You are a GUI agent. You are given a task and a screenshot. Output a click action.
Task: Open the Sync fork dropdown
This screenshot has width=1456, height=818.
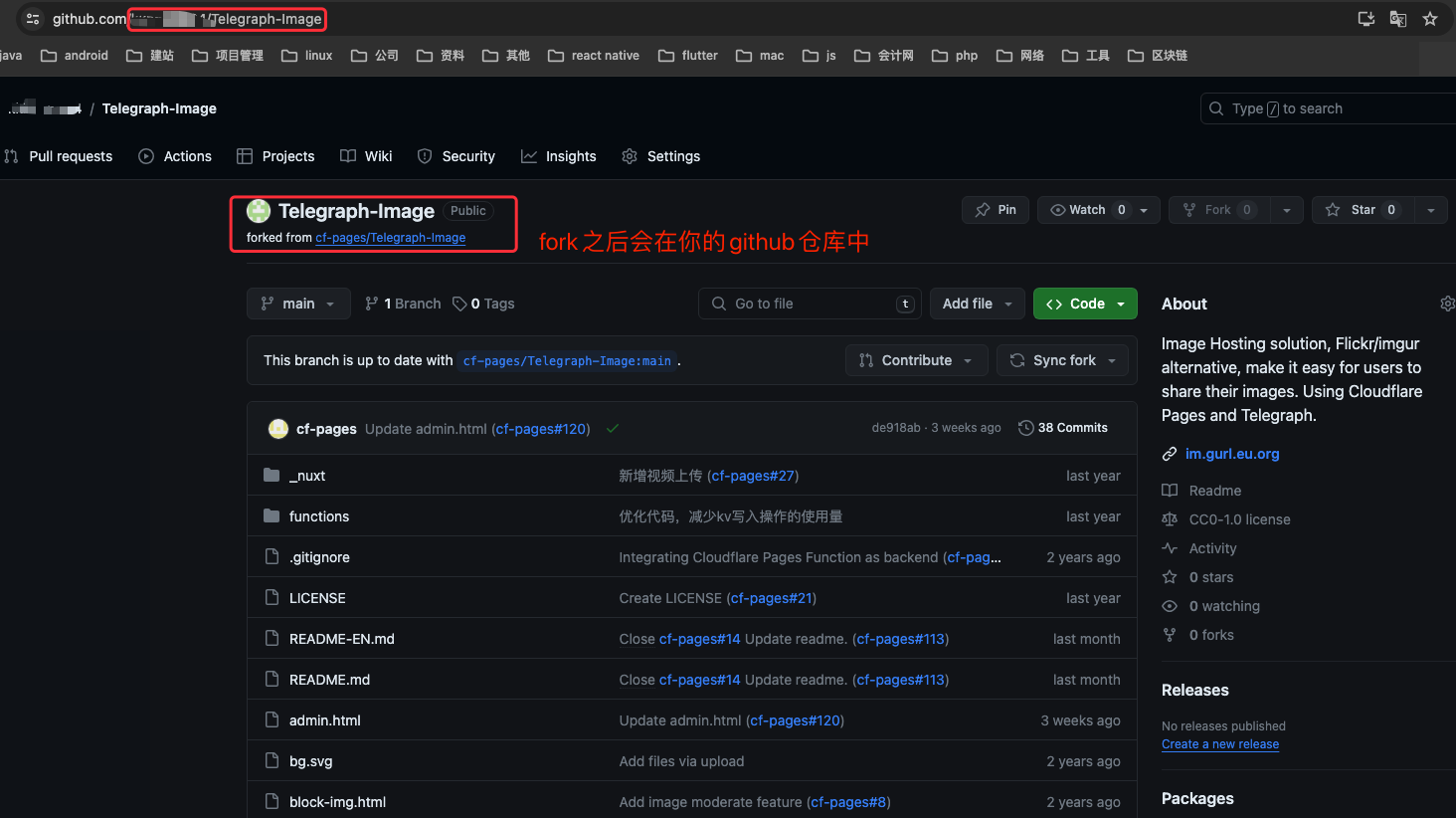pos(1063,360)
